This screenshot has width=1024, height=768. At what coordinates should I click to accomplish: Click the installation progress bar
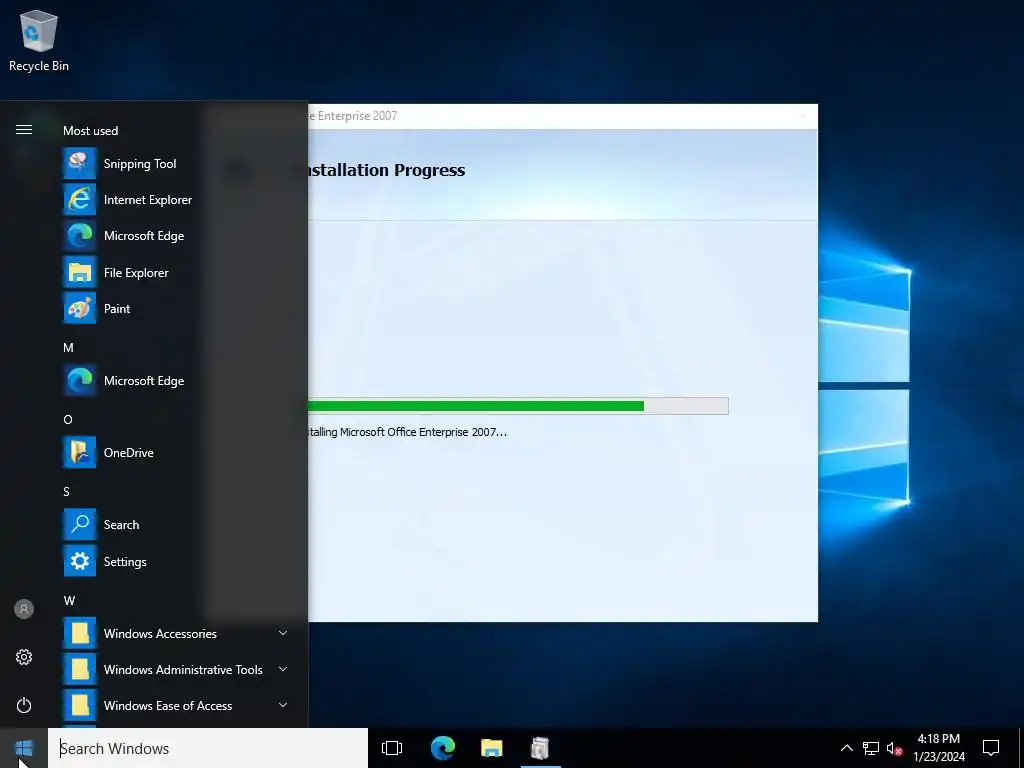[518, 406]
